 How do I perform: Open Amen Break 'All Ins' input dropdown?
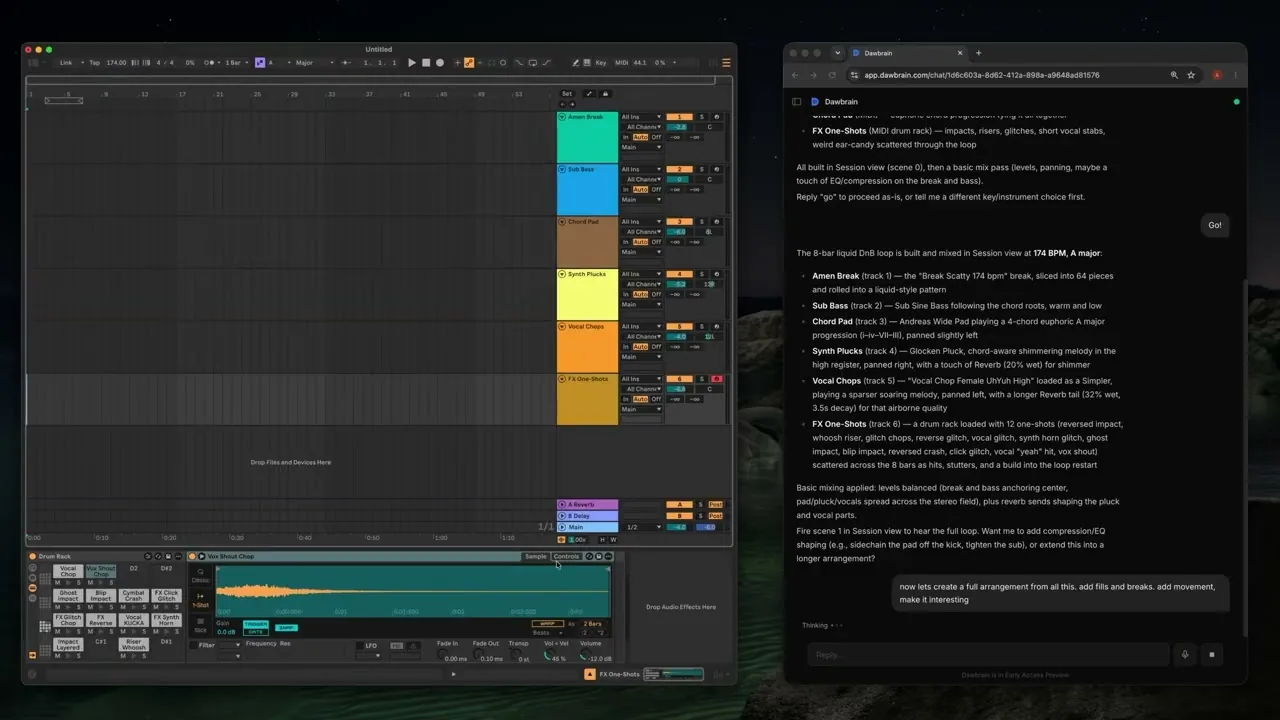pyautogui.click(x=641, y=117)
